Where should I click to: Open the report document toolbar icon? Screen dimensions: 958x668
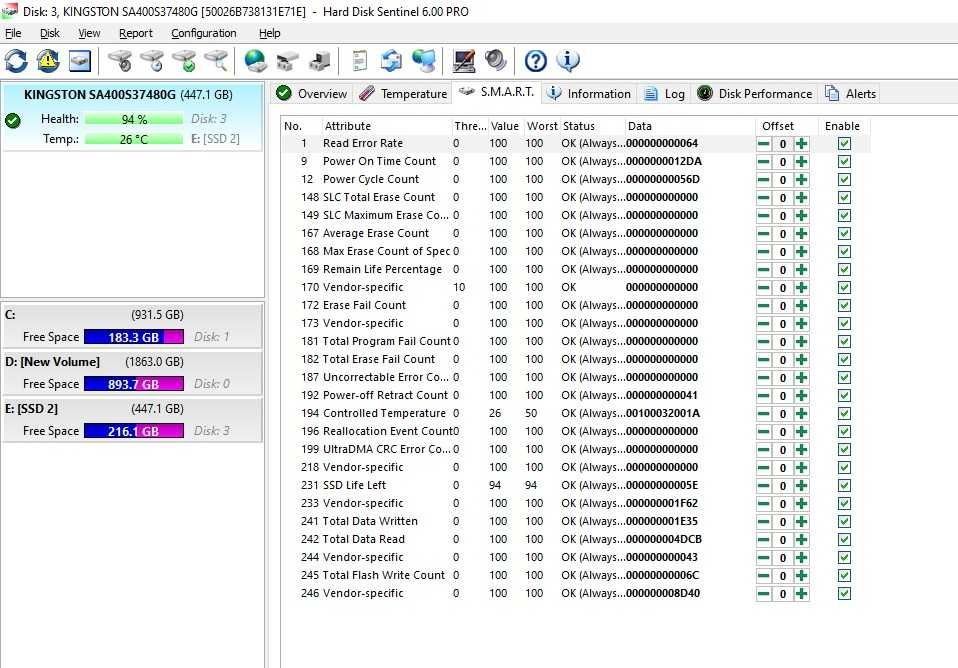pyautogui.click(x=359, y=61)
